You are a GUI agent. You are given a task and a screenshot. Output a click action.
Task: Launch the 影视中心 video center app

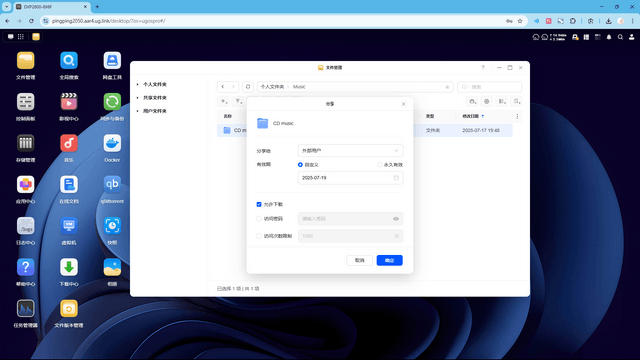pyautogui.click(x=69, y=102)
